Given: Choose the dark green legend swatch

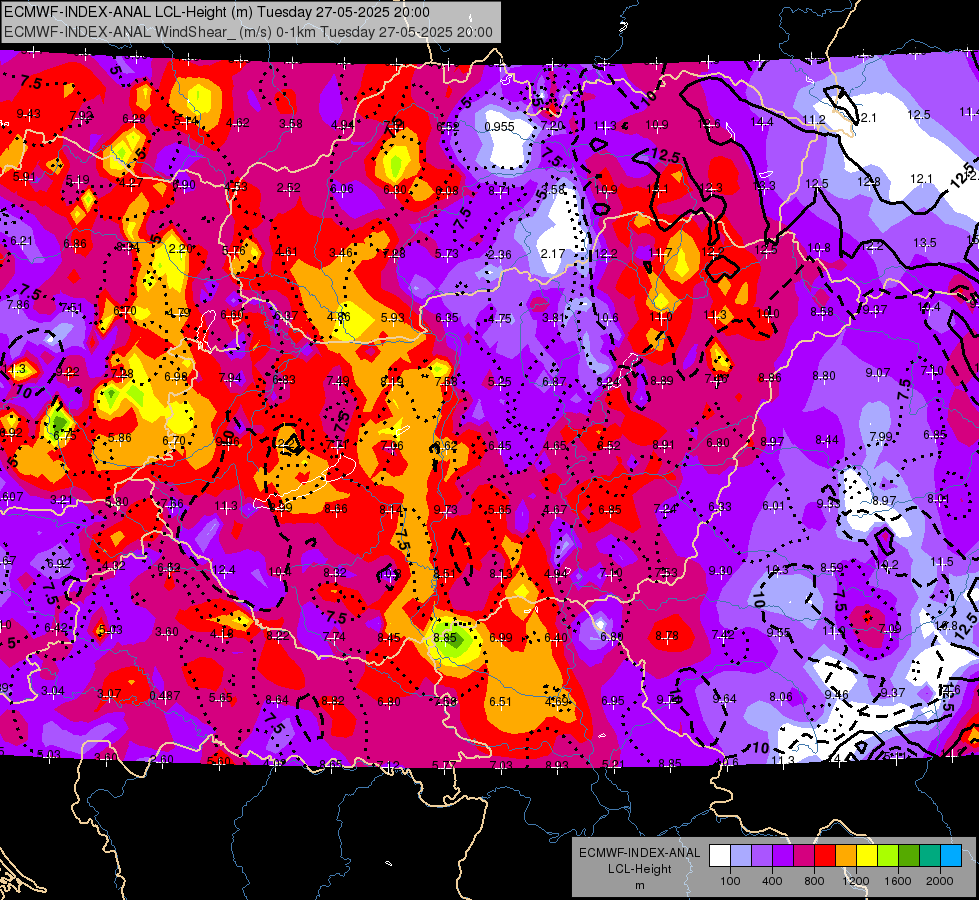Looking at the screenshot, I should pyautogui.click(x=909, y=856).
